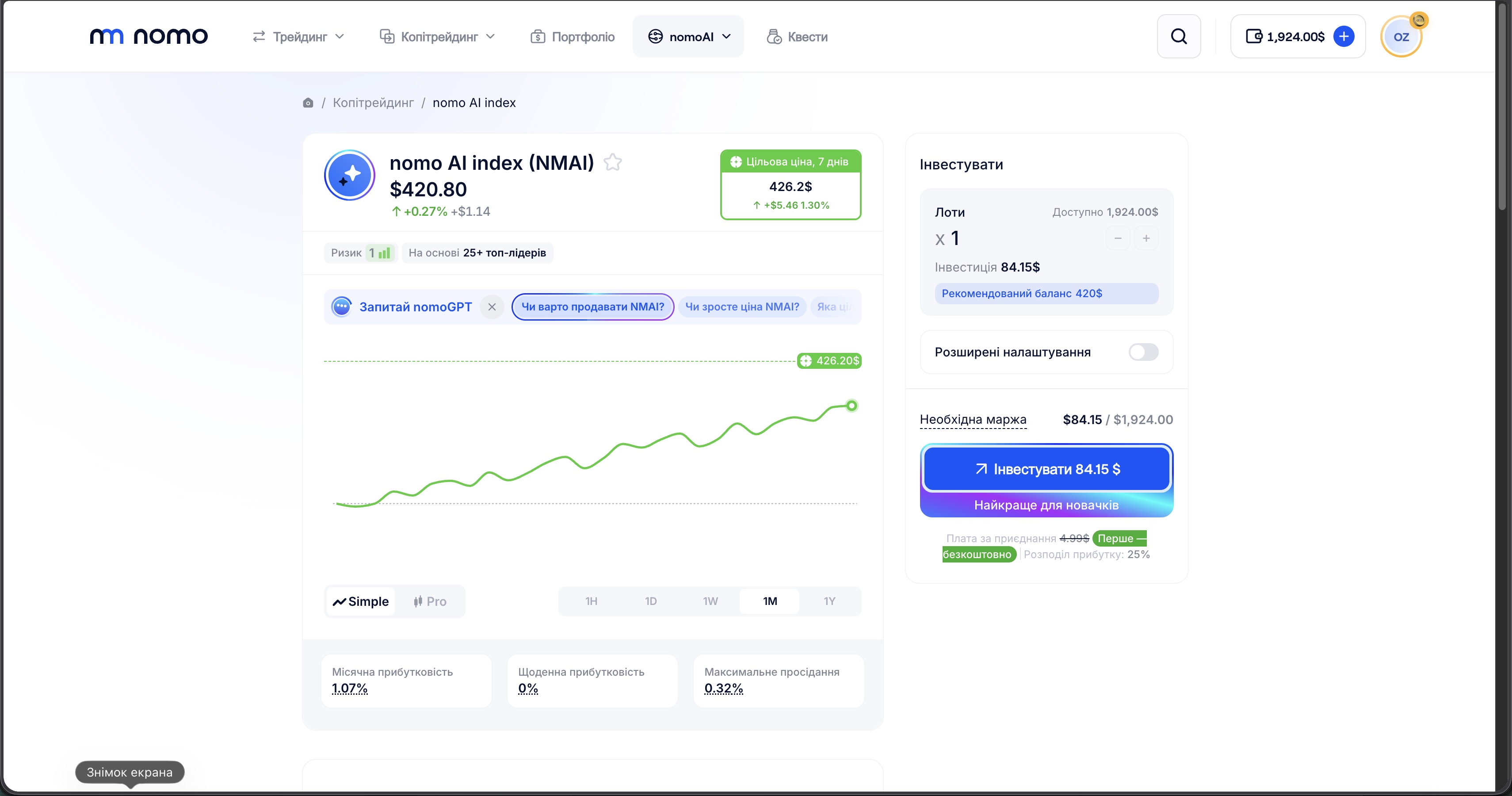Viewport: 1512px width, 796px height.
Task: Select 1W chart timeframe
Action: point(710,601)
